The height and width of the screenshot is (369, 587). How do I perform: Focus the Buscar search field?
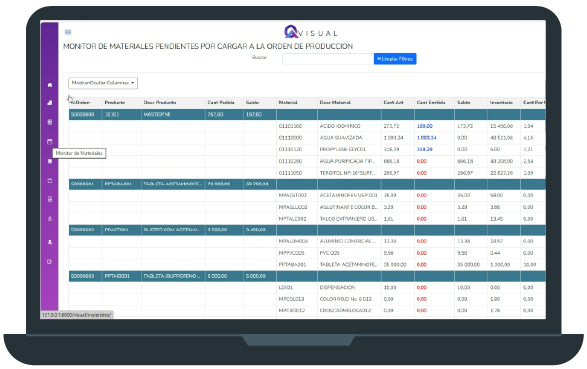(328, 59)
